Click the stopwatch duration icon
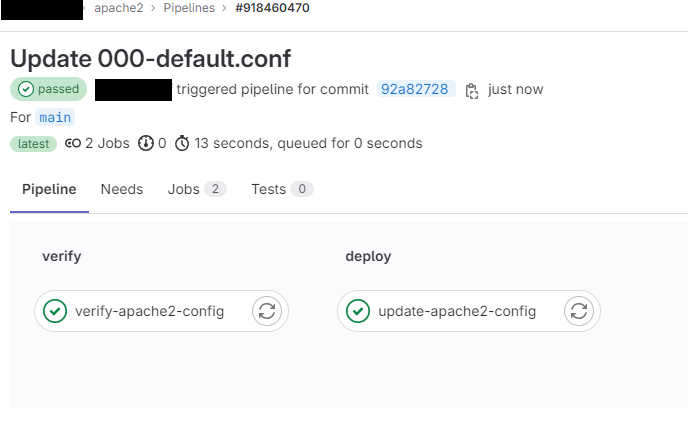691x427 pixels. click(182, 143)
